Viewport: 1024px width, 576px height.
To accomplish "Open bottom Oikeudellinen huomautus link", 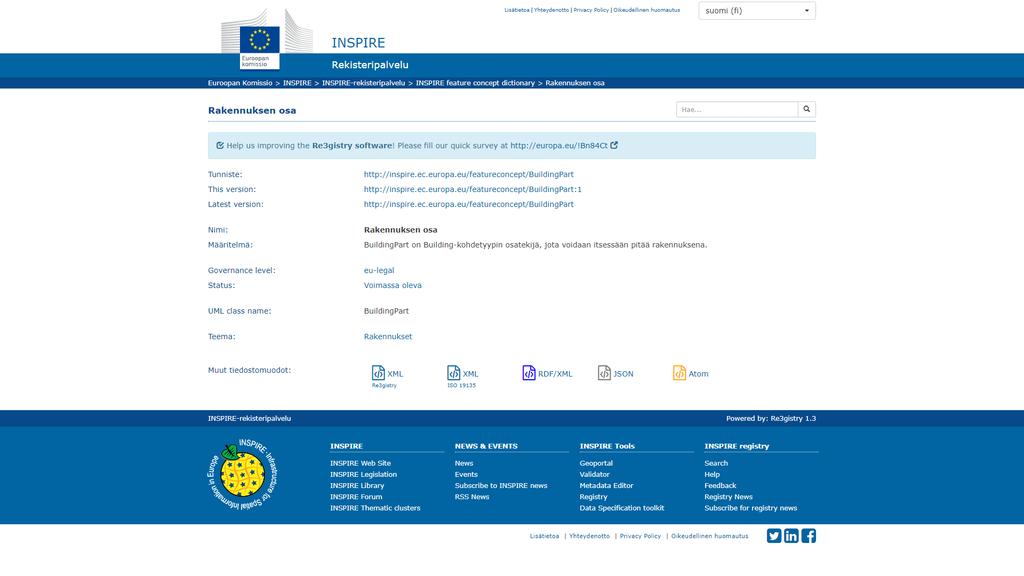I will click(x=709, y=536).
